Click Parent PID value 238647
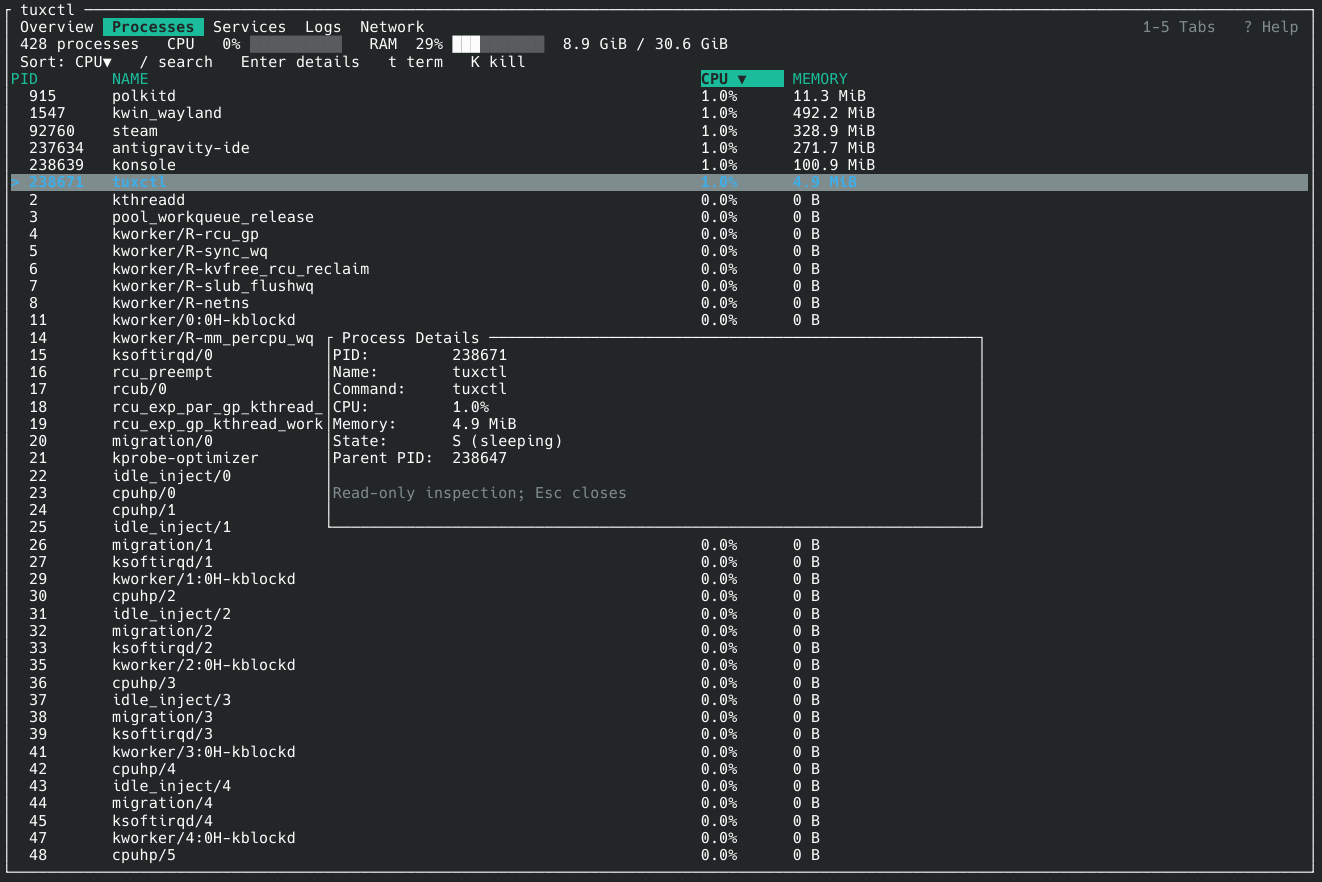 (480, 458)
